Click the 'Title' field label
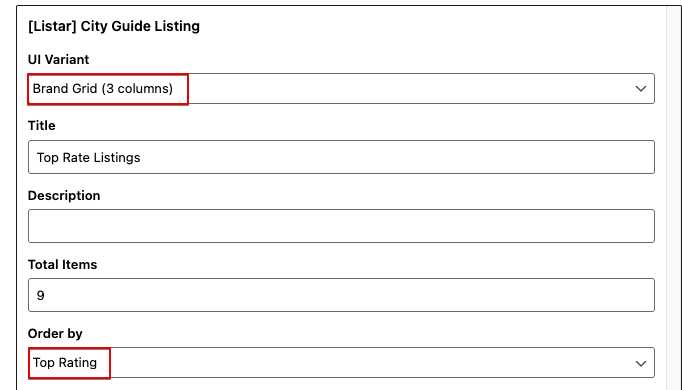This screenshot has width=682, height=390. click(42, 126)
